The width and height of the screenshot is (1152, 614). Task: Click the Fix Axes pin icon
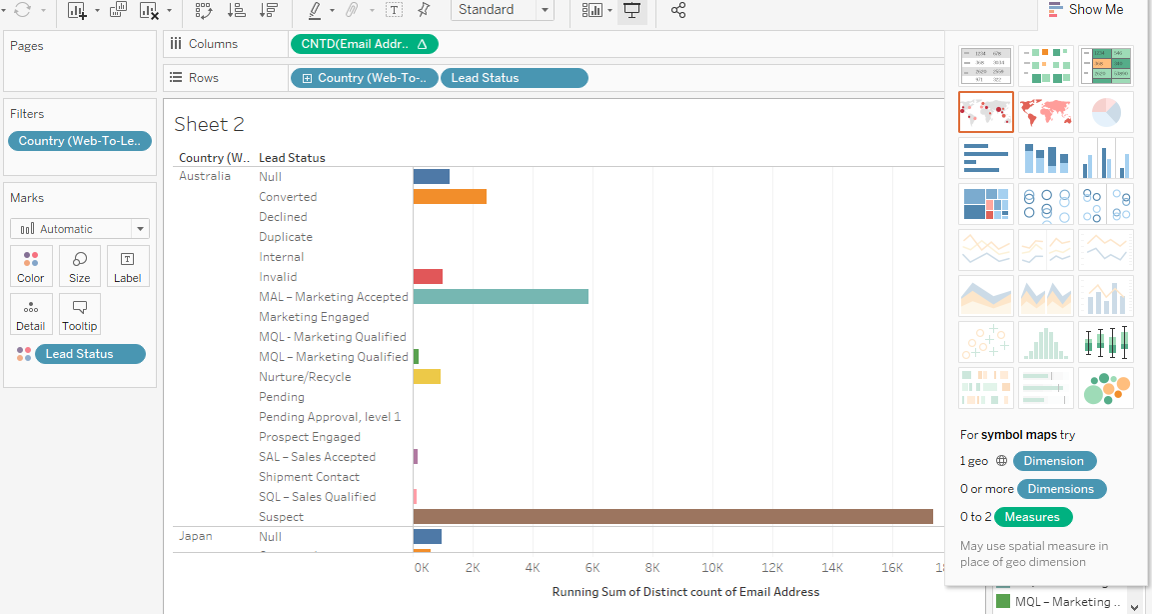click(x=423, y=11)
